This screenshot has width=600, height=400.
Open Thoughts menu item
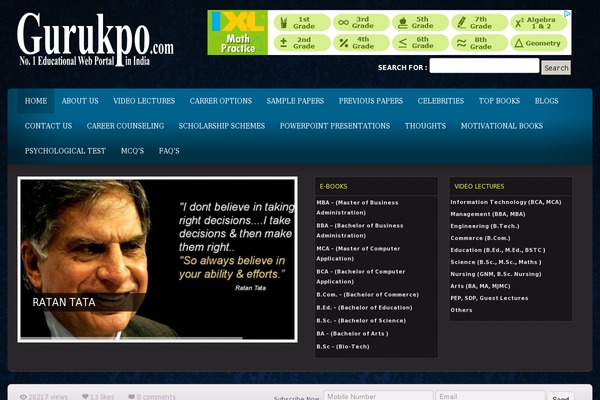point(425,126)
